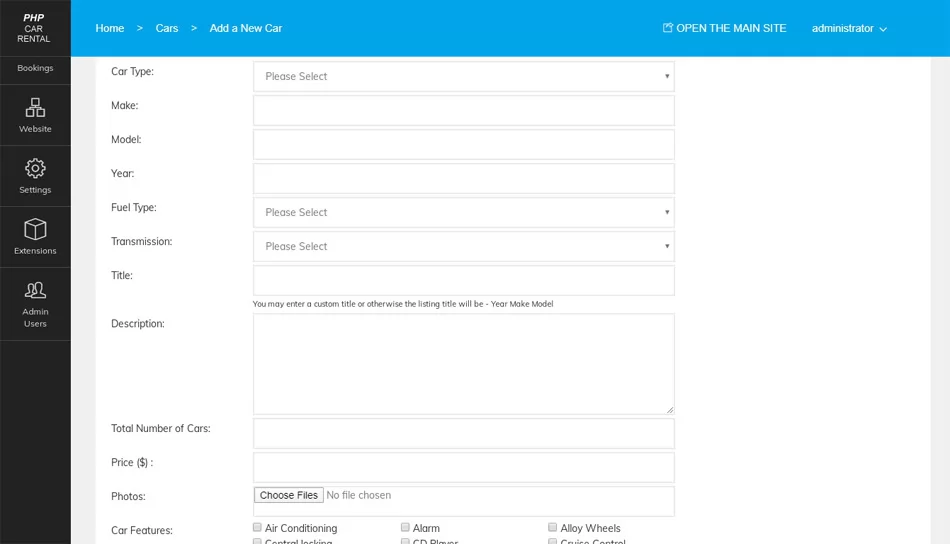Open the Transmission dropdown
This screenshot has height=544, width=950.
click(463, 246)
